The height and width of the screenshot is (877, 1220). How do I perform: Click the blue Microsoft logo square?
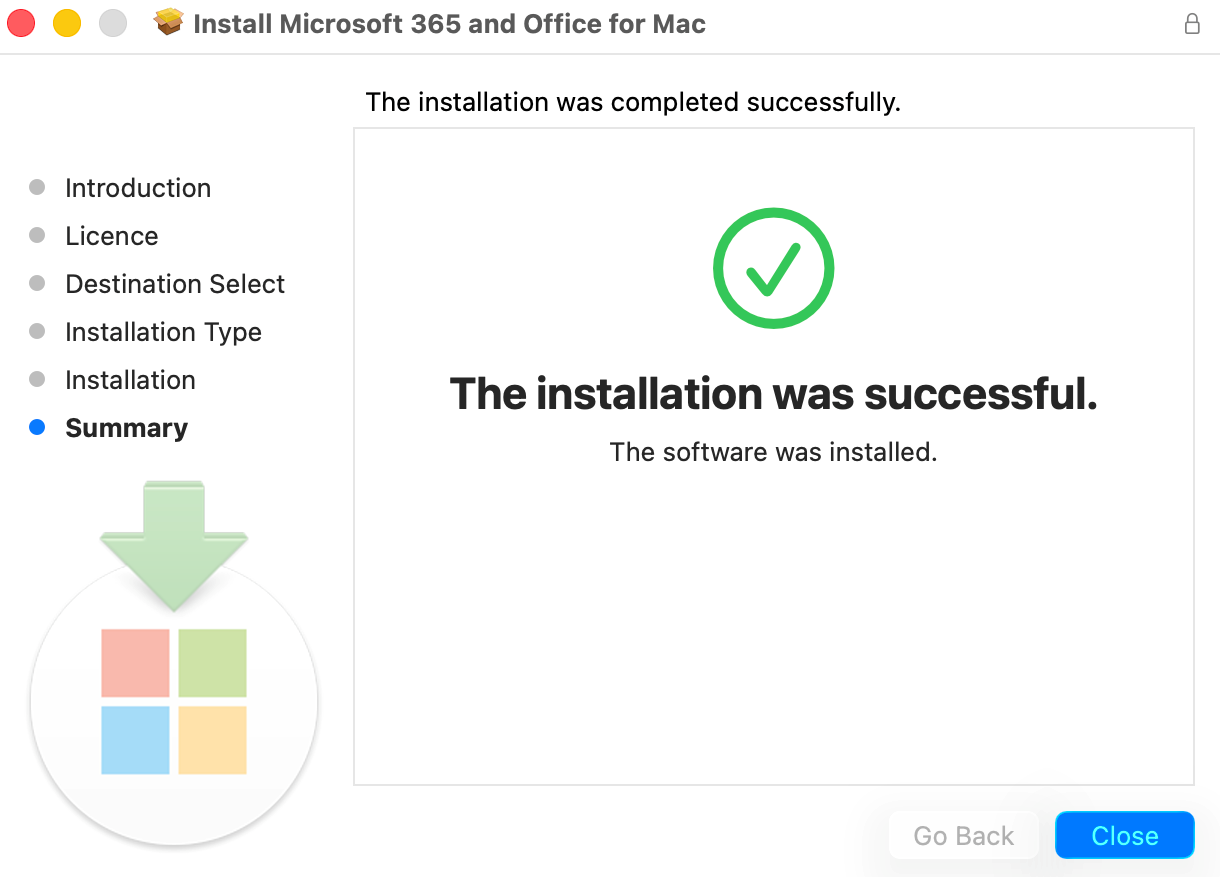point(135,740)
